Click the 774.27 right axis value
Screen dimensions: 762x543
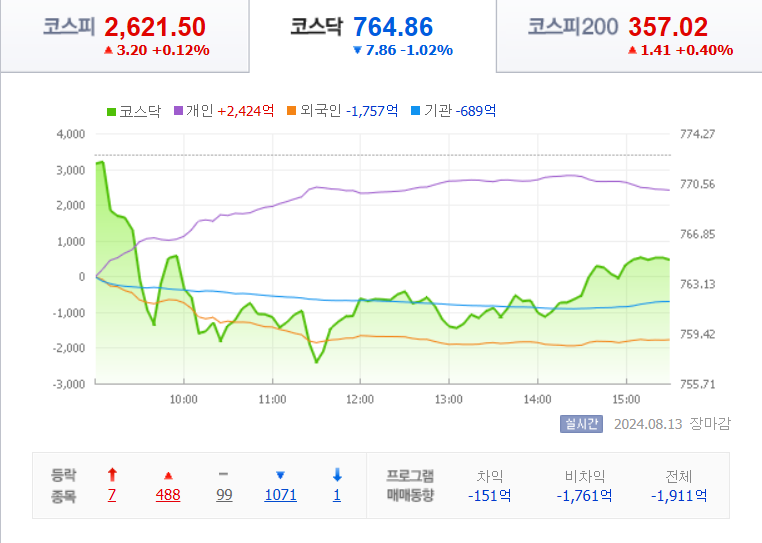(697, 134)
